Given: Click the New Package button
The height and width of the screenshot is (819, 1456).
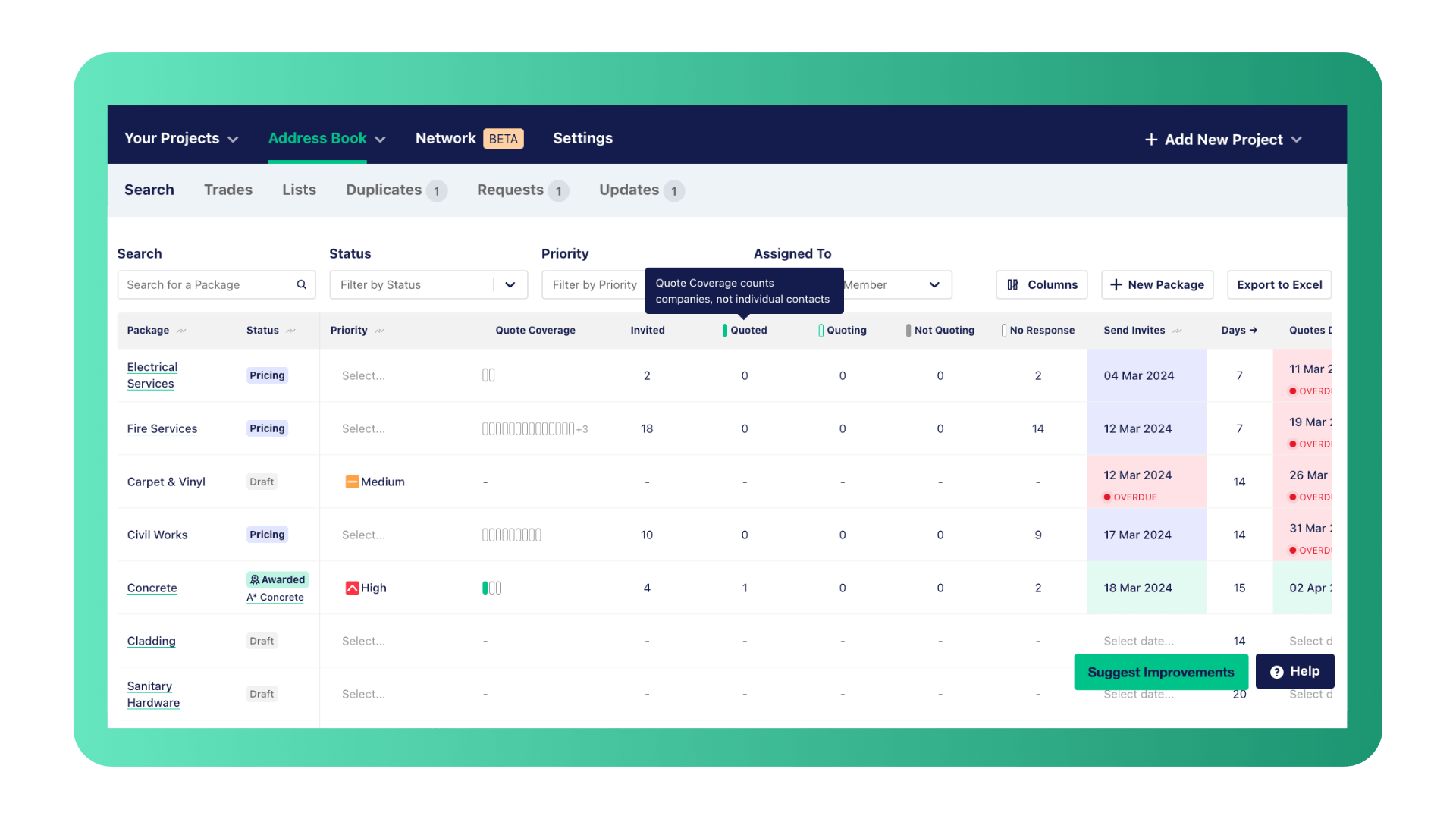Looking at the screenshot, I should [1156, 284].
